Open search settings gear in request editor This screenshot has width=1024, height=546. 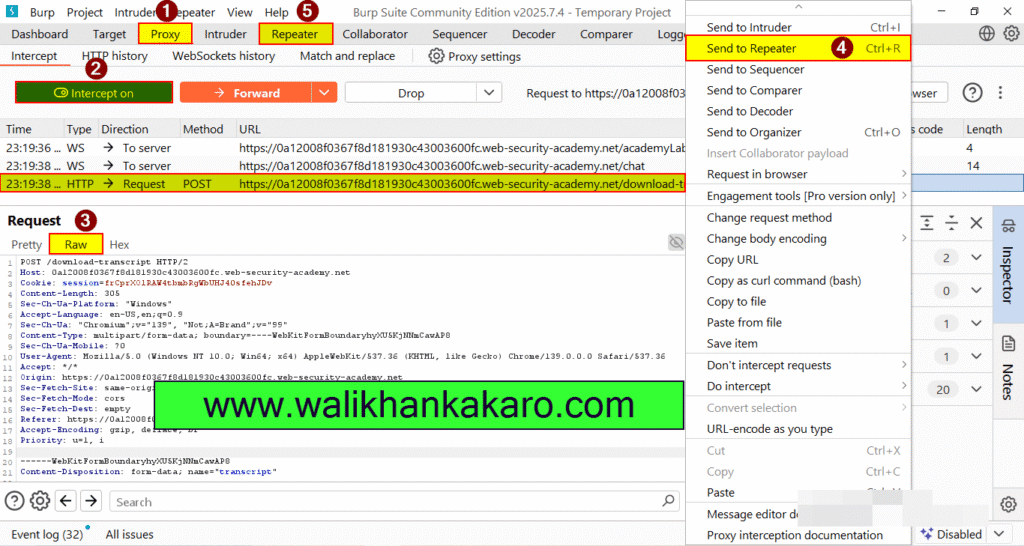pyautogui.click(x=40, y=501)
